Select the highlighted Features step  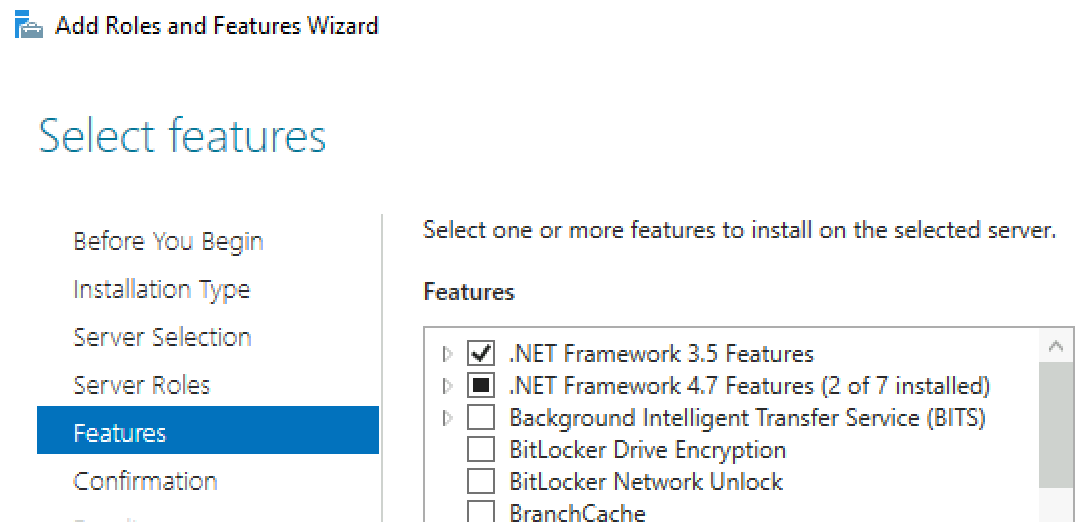click(208, 430)
